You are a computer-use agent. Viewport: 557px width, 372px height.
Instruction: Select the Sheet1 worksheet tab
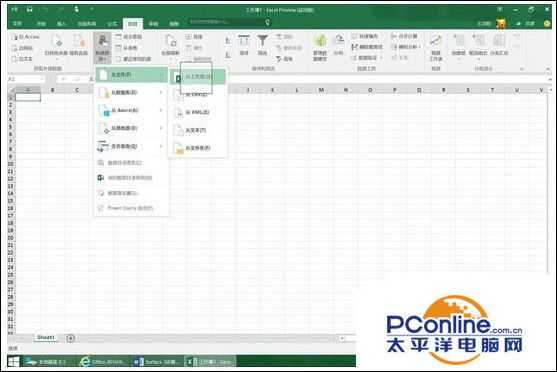pyautogui.click(x=45, y=337)
